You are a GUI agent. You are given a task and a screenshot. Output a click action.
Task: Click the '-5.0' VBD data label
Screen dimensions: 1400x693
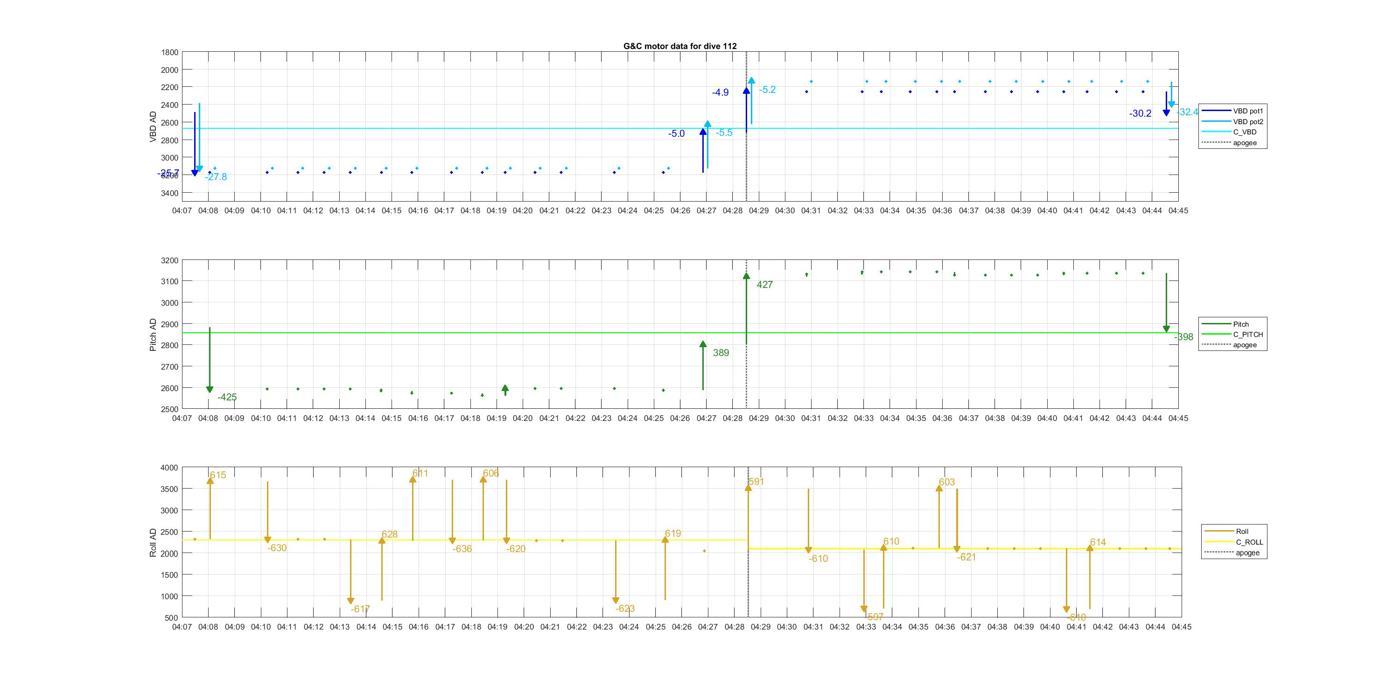(677, 134)
